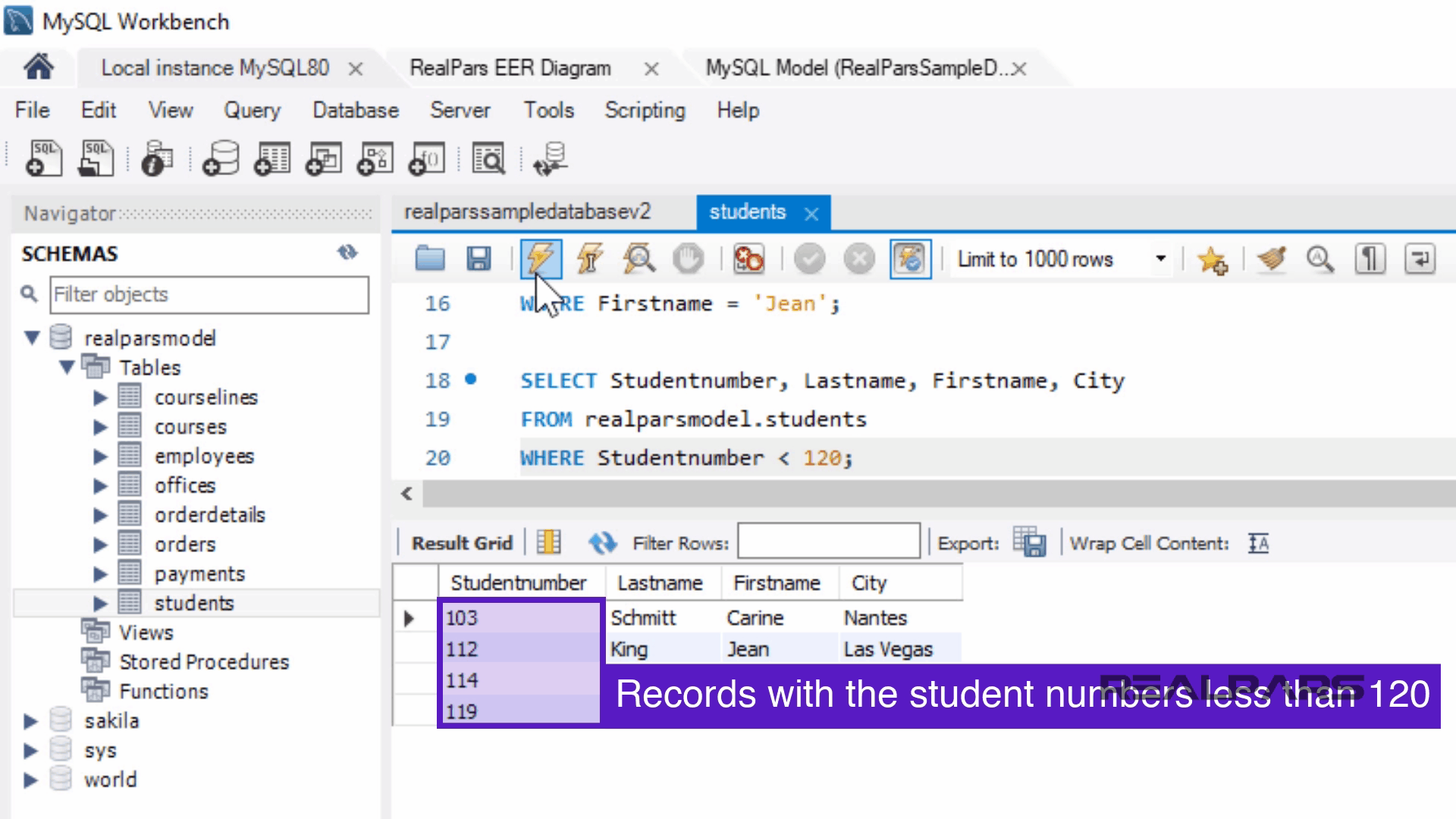Screen dimensions: 1456x819
Task: Open the Database menu
Action: tap(355, 111)
